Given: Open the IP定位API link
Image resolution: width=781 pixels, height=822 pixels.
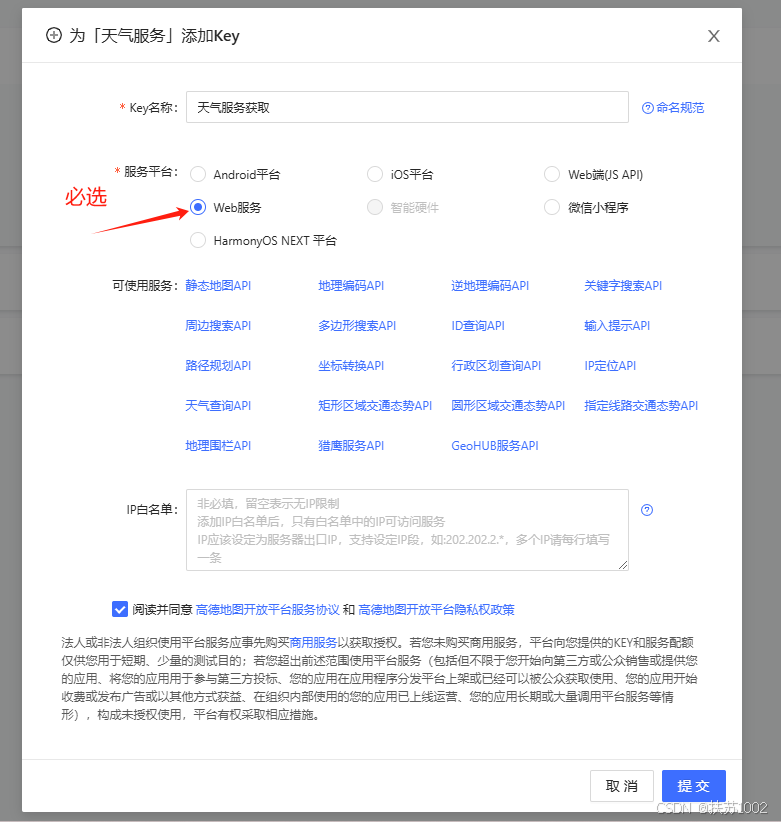Looking at the screenshot, I should point(610,365).
